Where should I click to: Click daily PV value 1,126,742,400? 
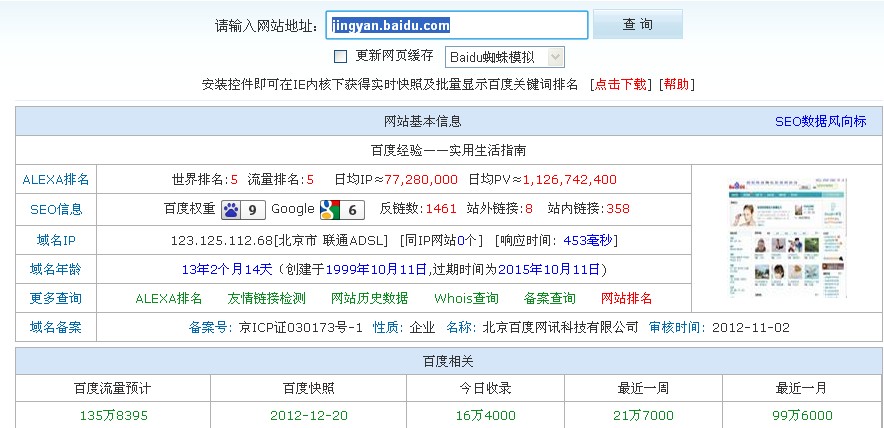[570, 180]
